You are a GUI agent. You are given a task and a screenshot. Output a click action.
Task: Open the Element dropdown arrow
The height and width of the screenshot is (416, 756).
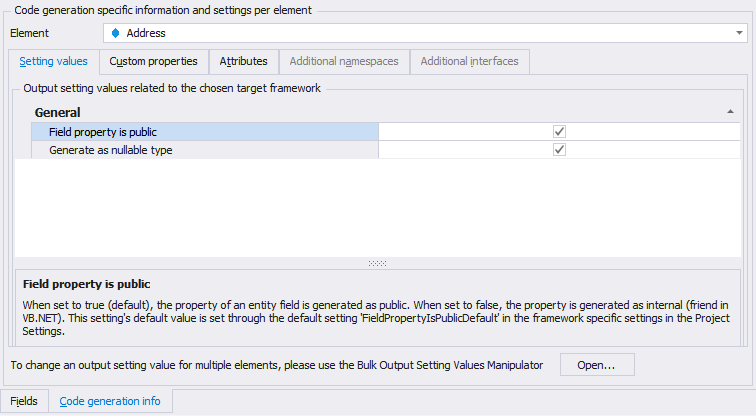point(739,33)
